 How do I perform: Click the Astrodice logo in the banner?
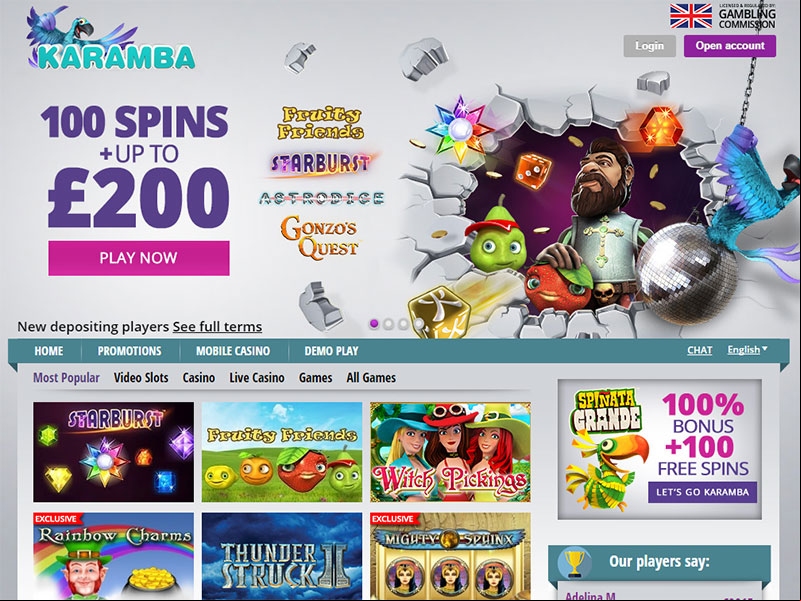point(321,198)
